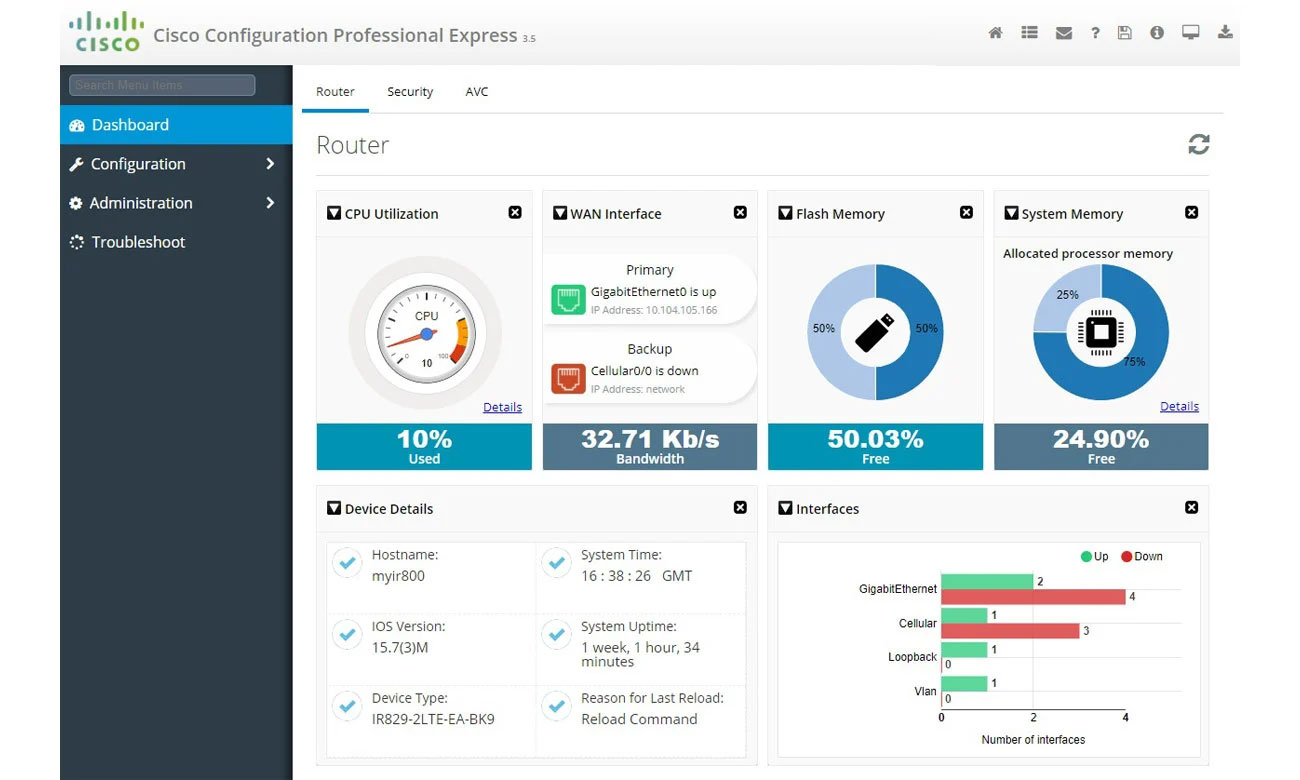1300x780 pixels.
Task: Click the Troubleshoot sidebar icon
Action: tap(75, 242)
